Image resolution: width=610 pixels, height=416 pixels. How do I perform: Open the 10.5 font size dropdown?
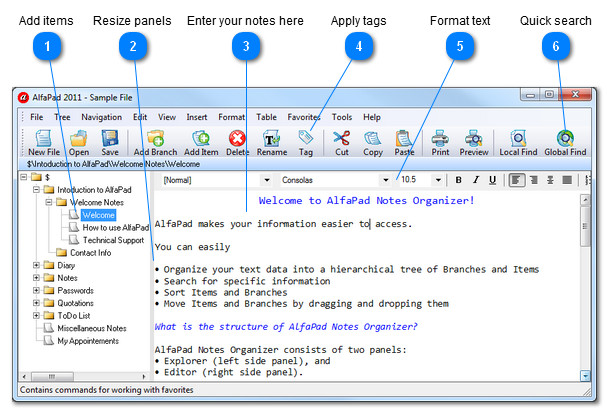438,180
